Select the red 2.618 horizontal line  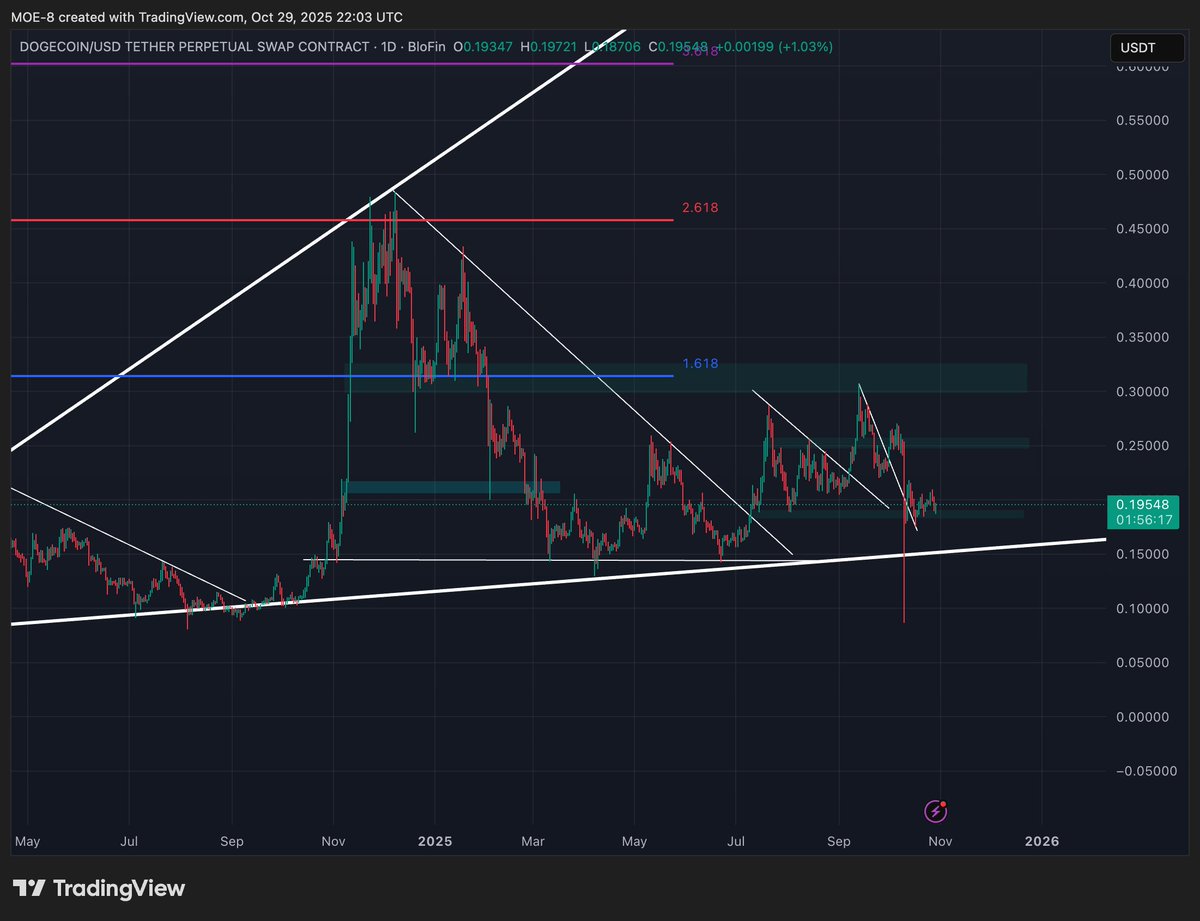[x=340, y=220]
